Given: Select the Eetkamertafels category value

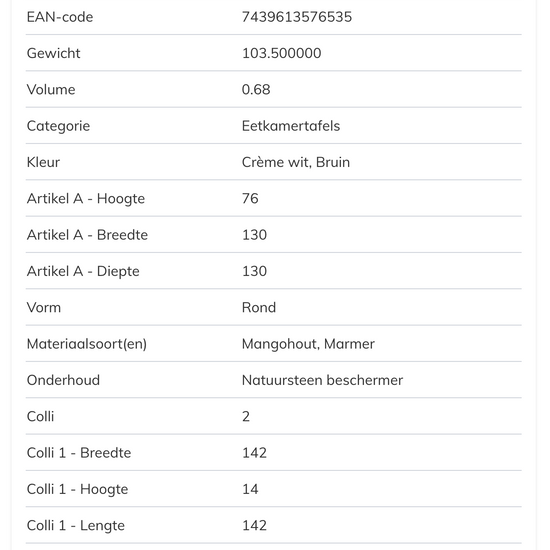Looking at the screenshot, I should click(291, 126).
